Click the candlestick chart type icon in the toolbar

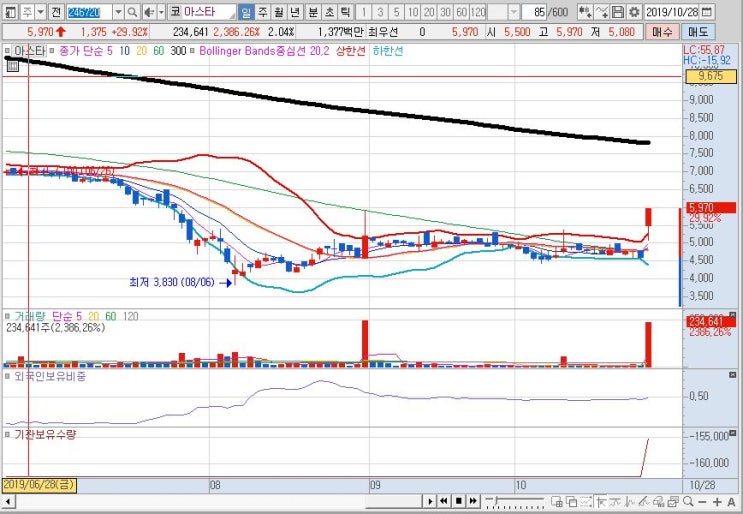coord(585,12)
